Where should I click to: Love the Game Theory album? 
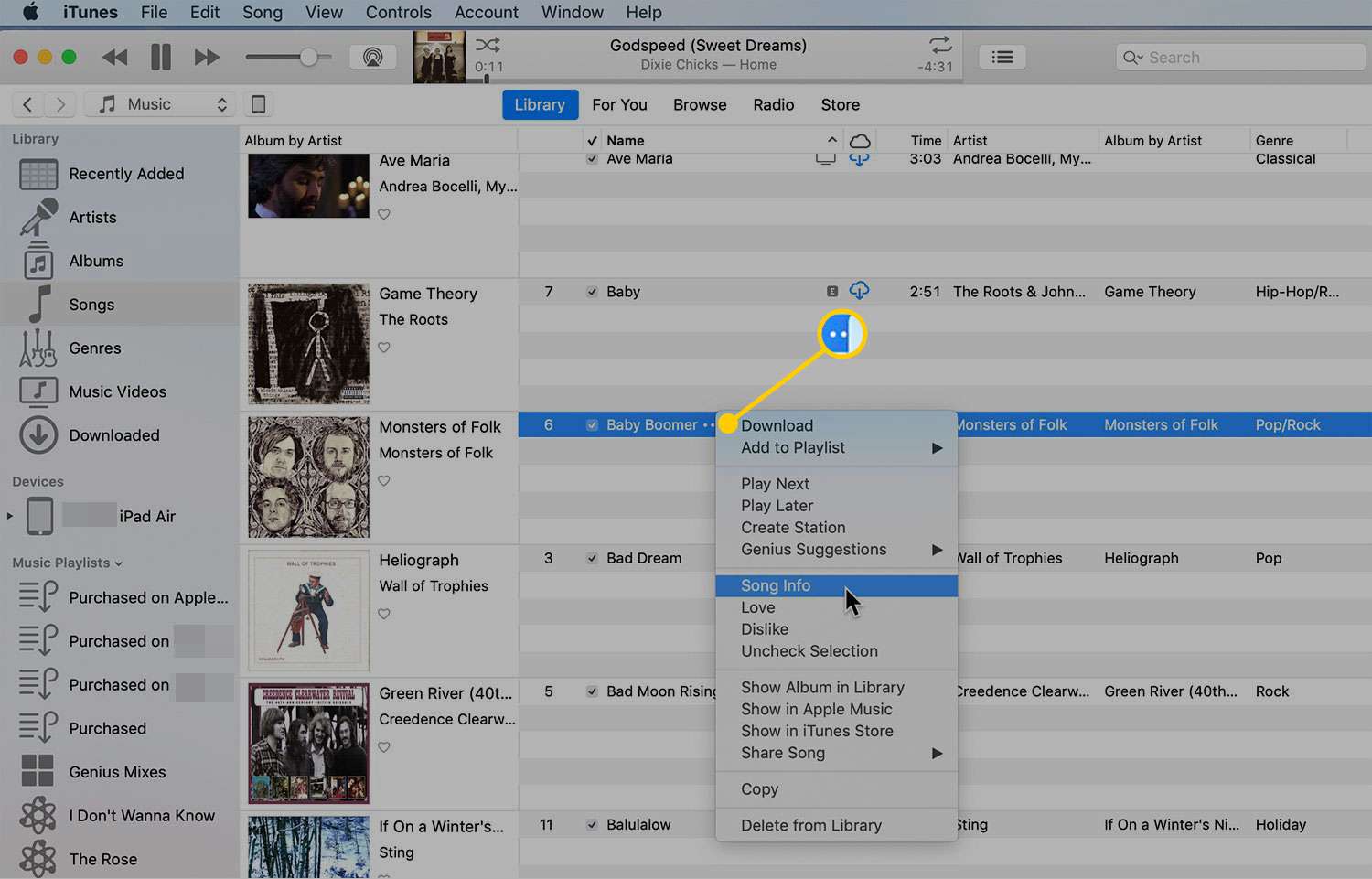[x=384, y=348]
